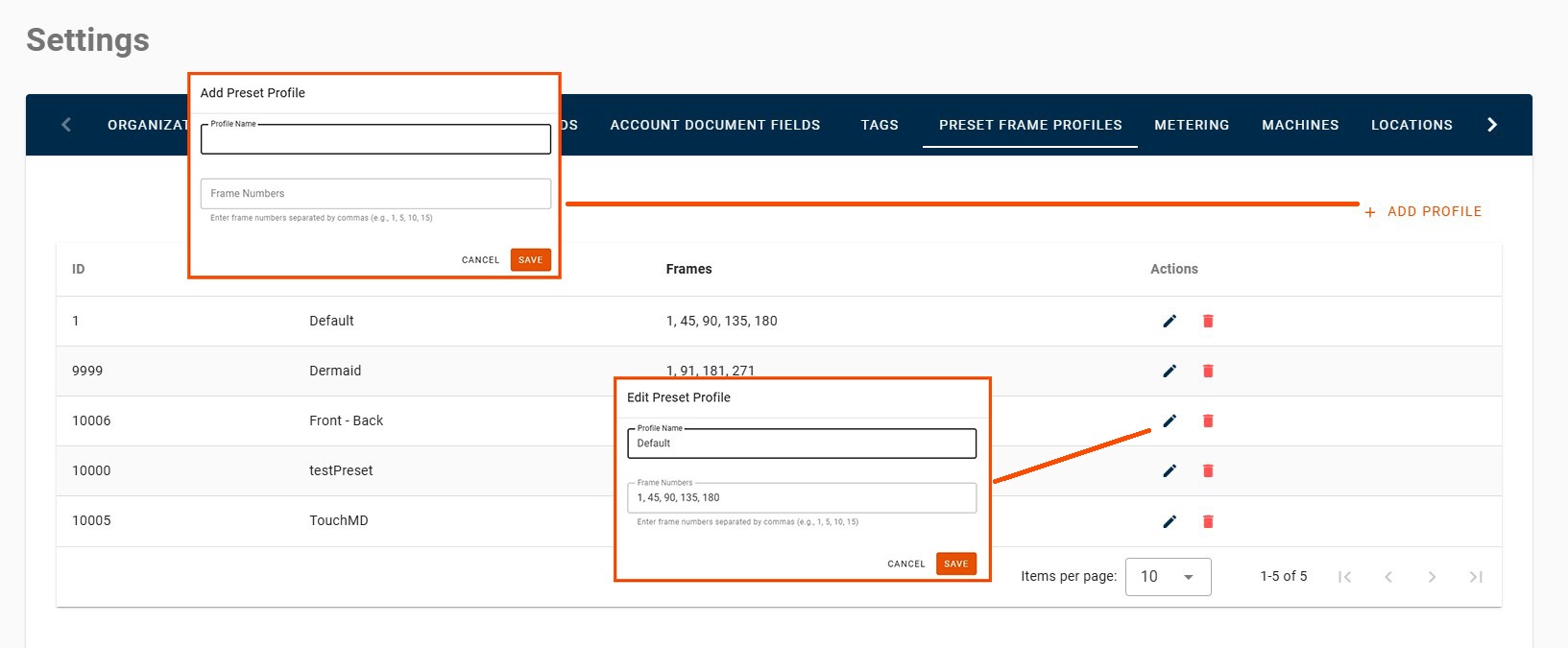The width and height of the screenshot is (1568, 648).
Task: Go to Account Document Fields tab
Action: coord(715,125)
